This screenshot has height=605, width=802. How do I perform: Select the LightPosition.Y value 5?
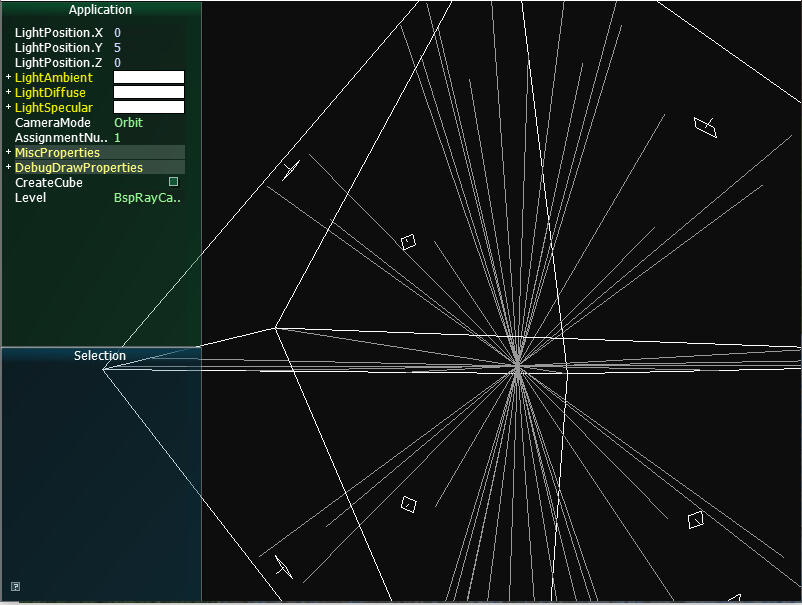pyautogui.click(x=118, y=48)
